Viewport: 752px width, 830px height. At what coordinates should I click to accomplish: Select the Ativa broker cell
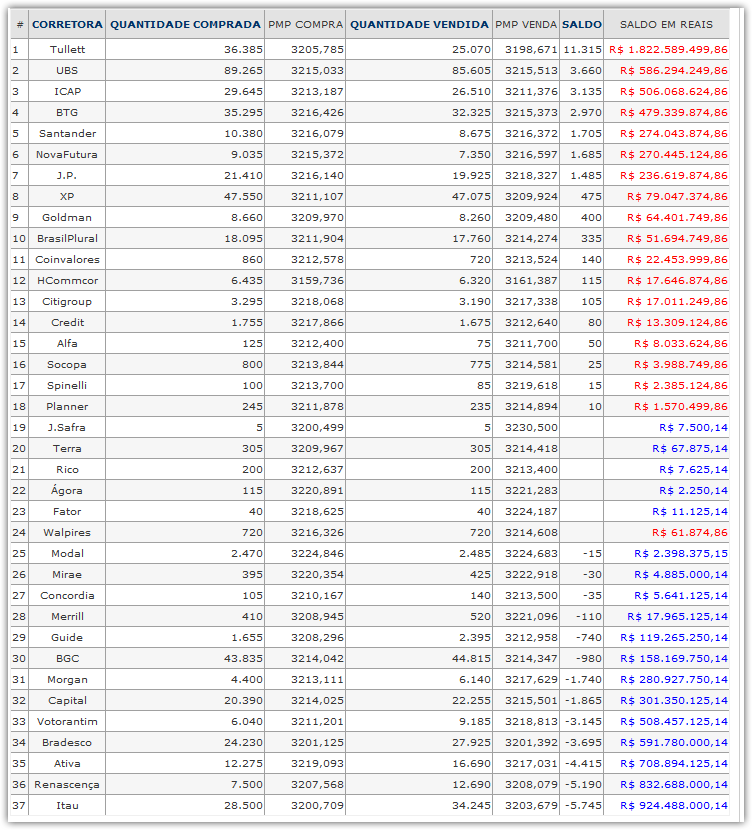[67, 763]
